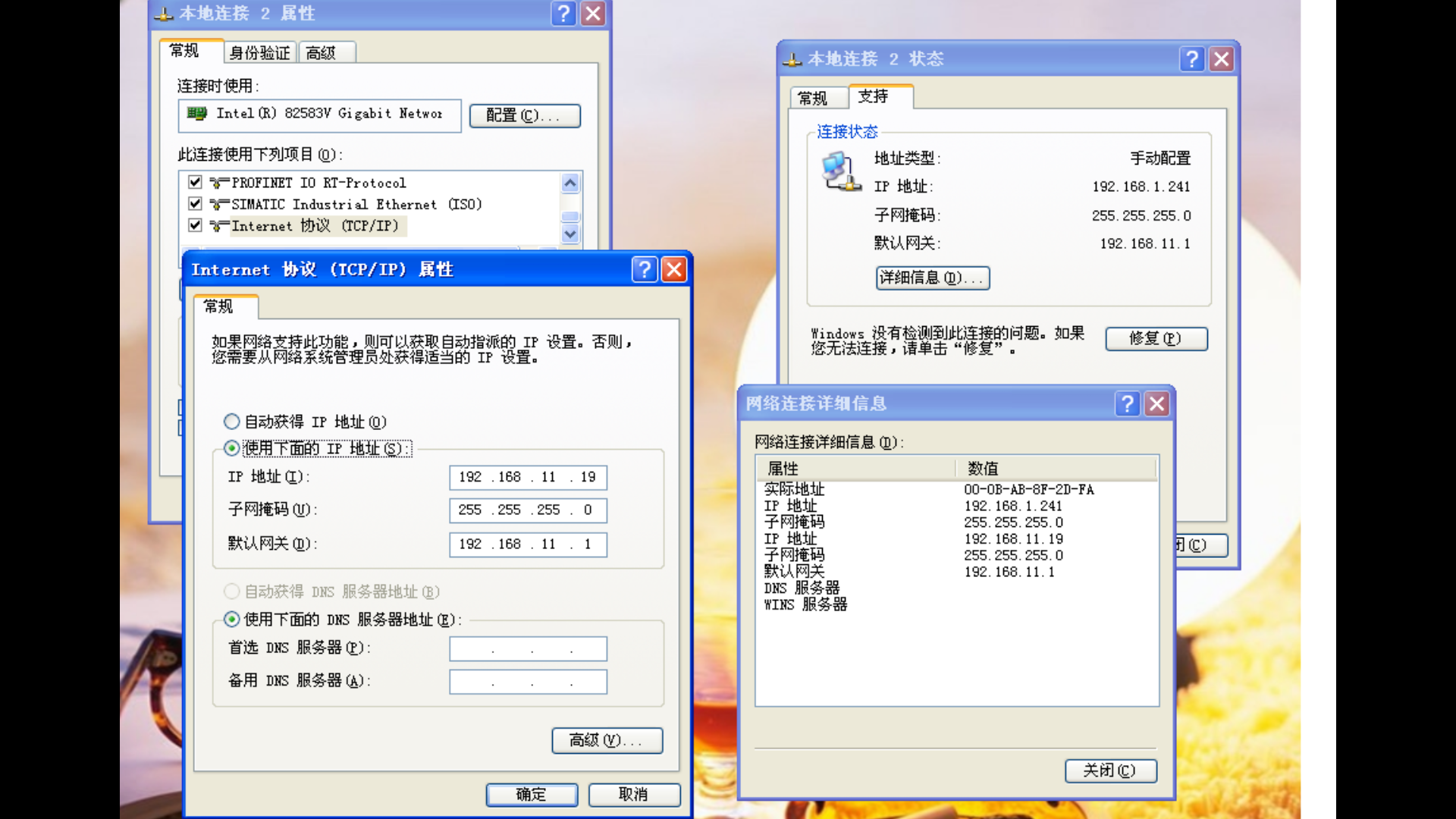Click the network computer icon in connection status
The height and width of the screenshot is (819, 1456).
click(840, 172)
